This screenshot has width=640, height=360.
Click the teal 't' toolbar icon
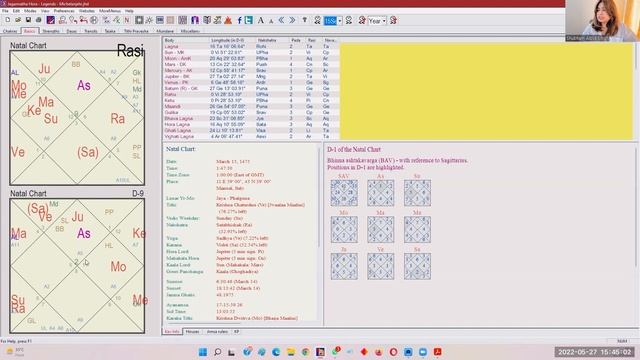pos(249,20)
